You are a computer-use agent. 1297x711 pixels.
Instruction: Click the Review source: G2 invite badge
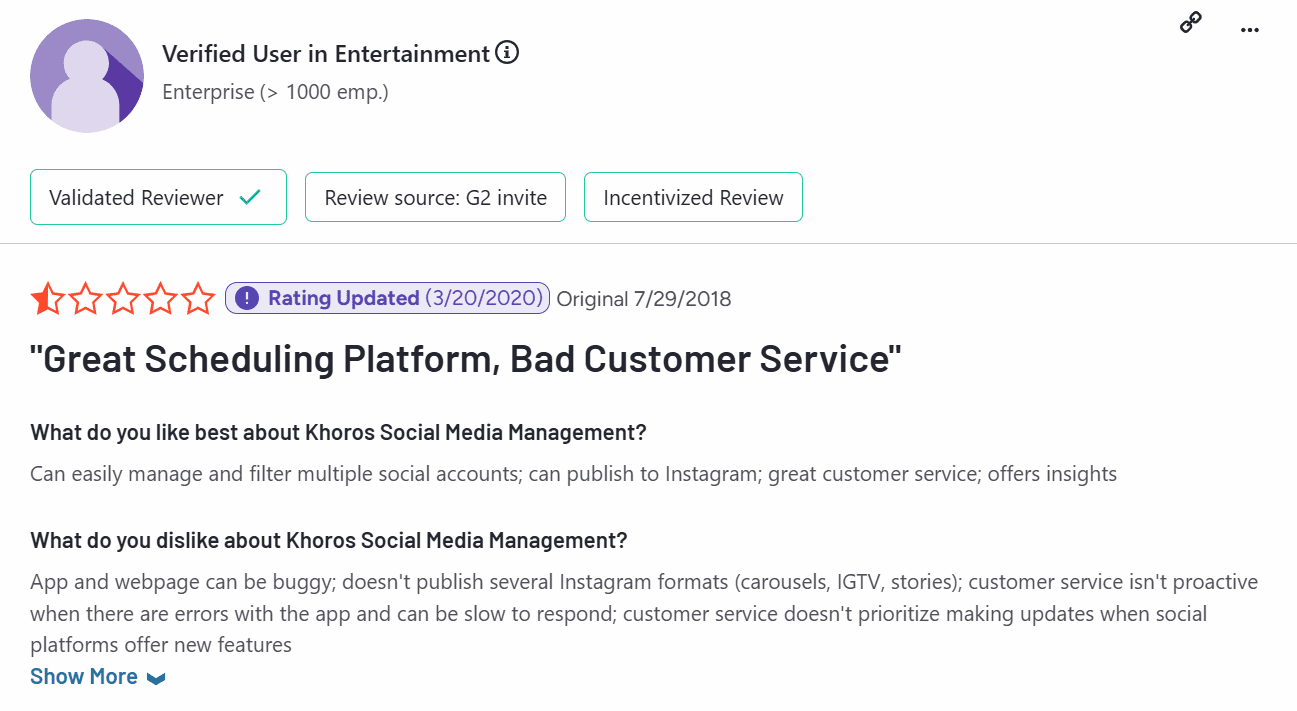pos(435,196)
